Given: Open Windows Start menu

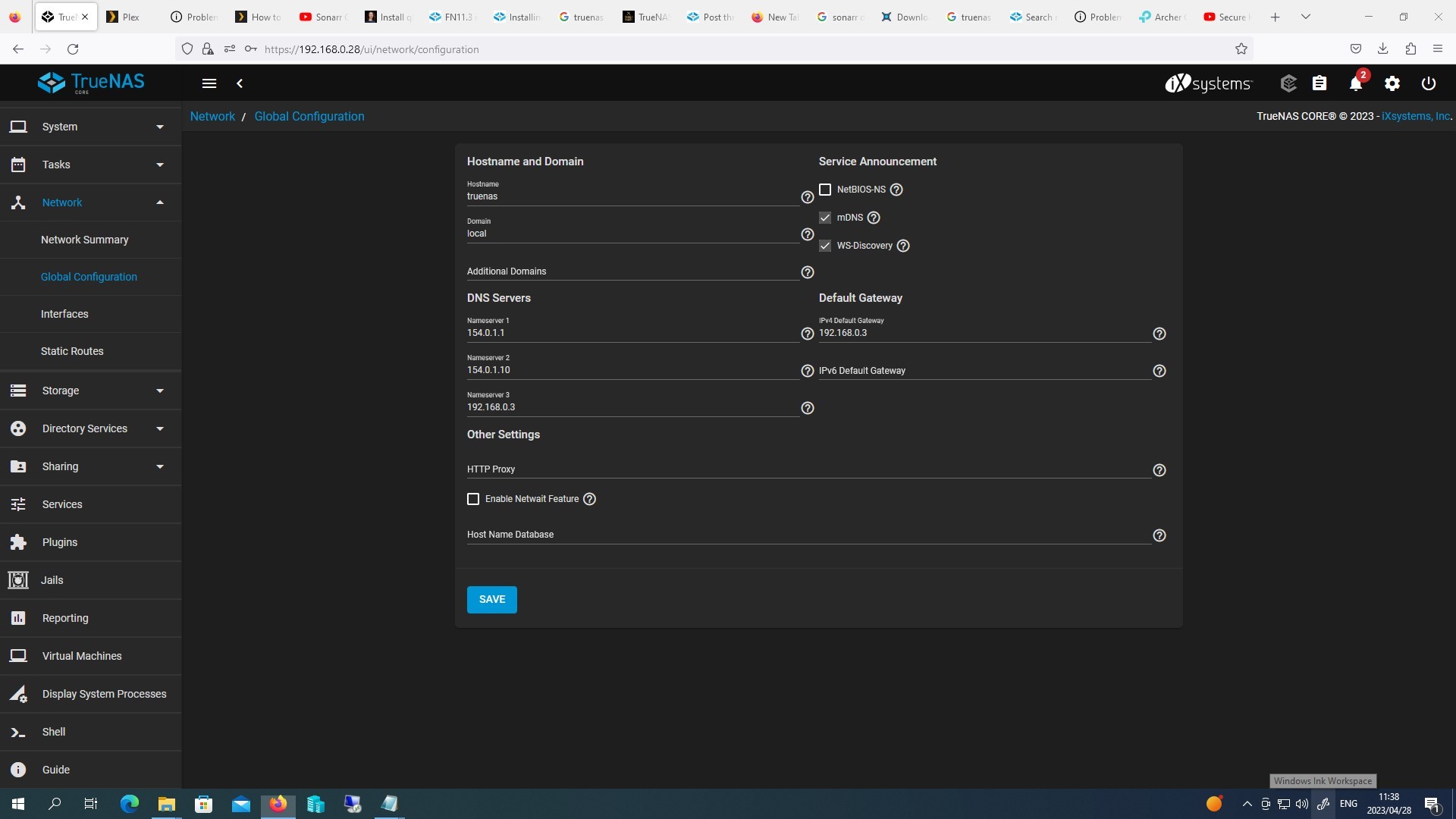Looking at the screenshot, I should 18,804.
